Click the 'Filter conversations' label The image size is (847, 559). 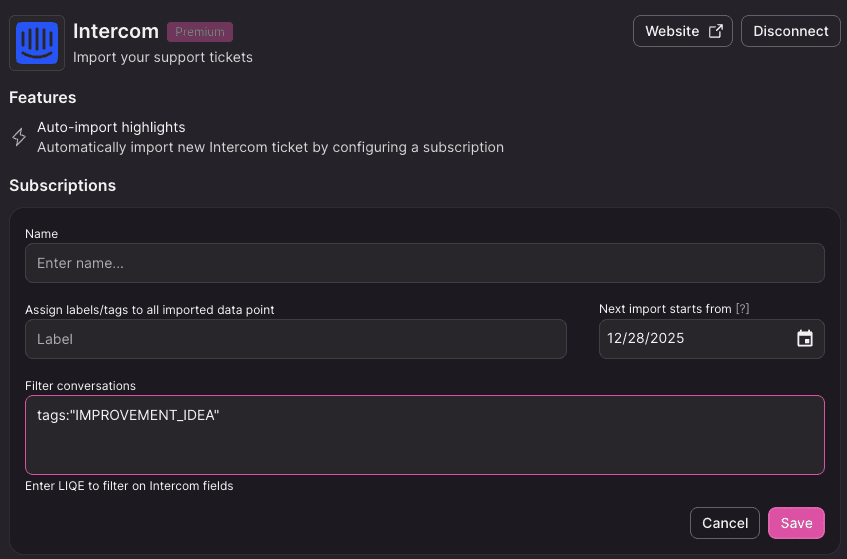tap(80, 386)
